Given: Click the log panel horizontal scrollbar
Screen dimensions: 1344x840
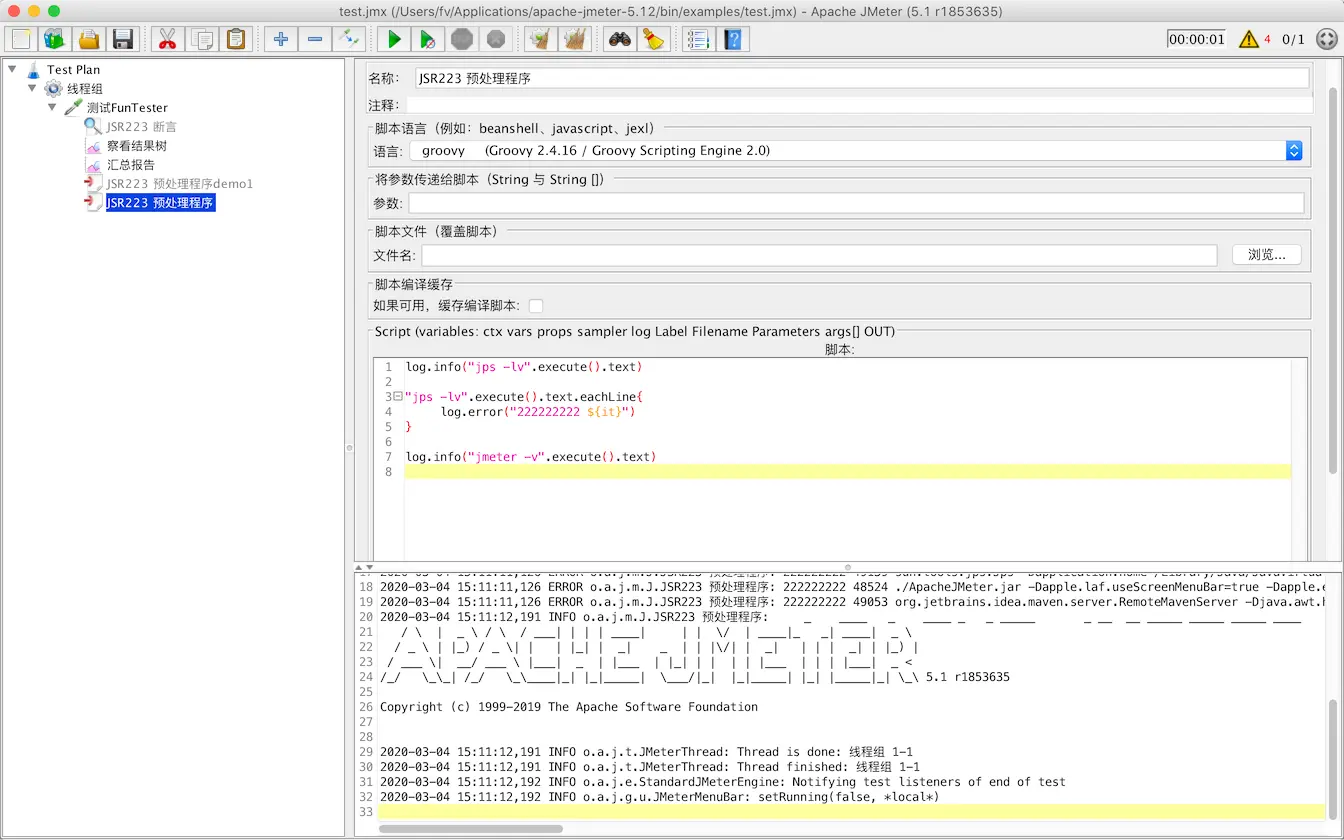Looking at the screenshot, I should 471,828.
